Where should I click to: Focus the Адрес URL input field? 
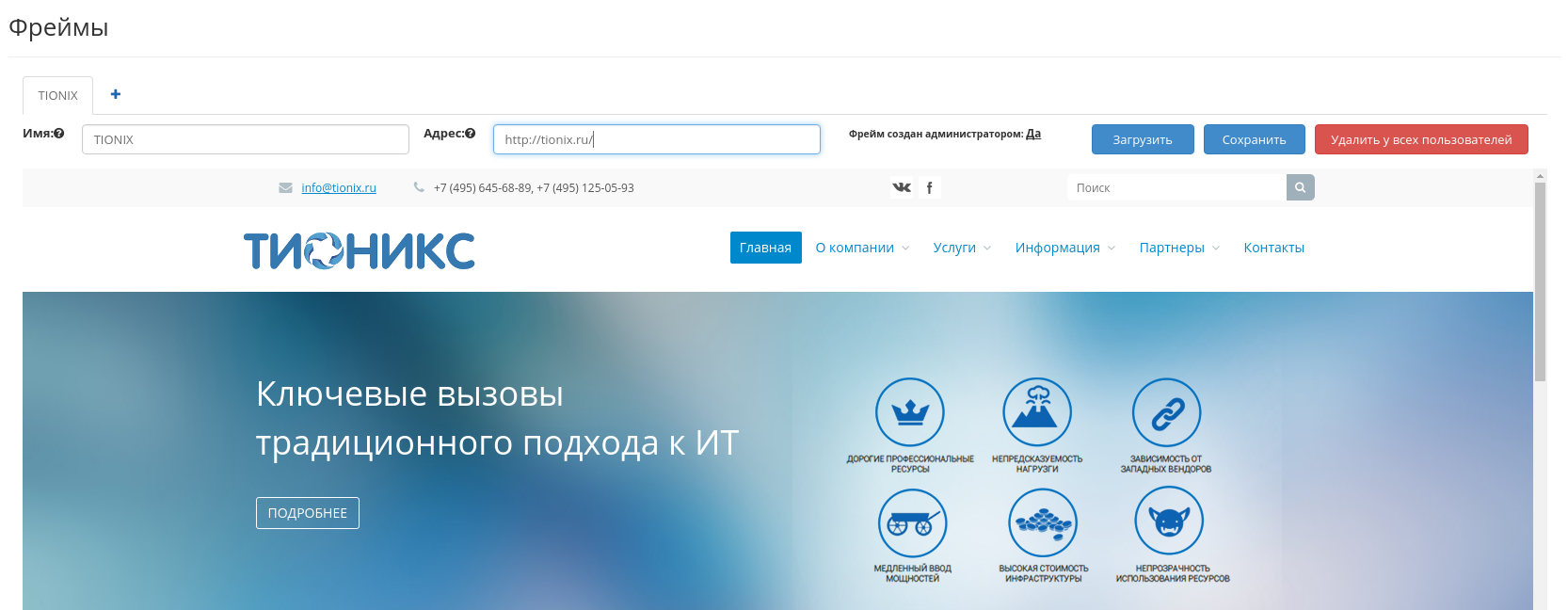click(x=656, y=139)
